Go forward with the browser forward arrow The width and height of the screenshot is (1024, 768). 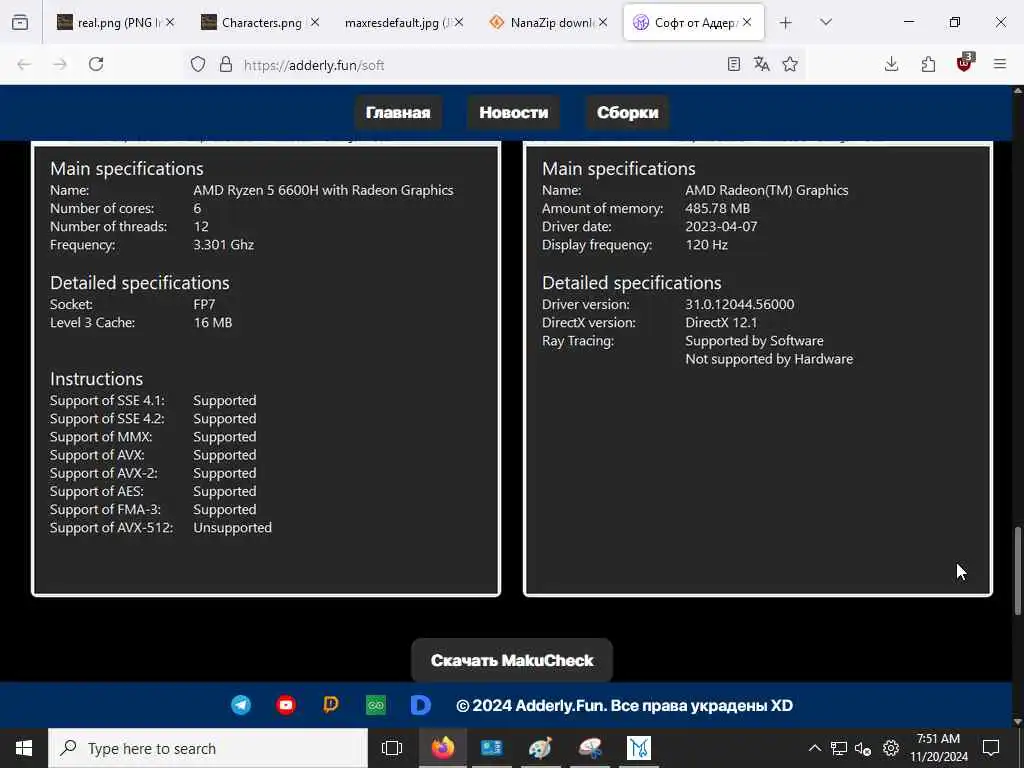point(60,64)
